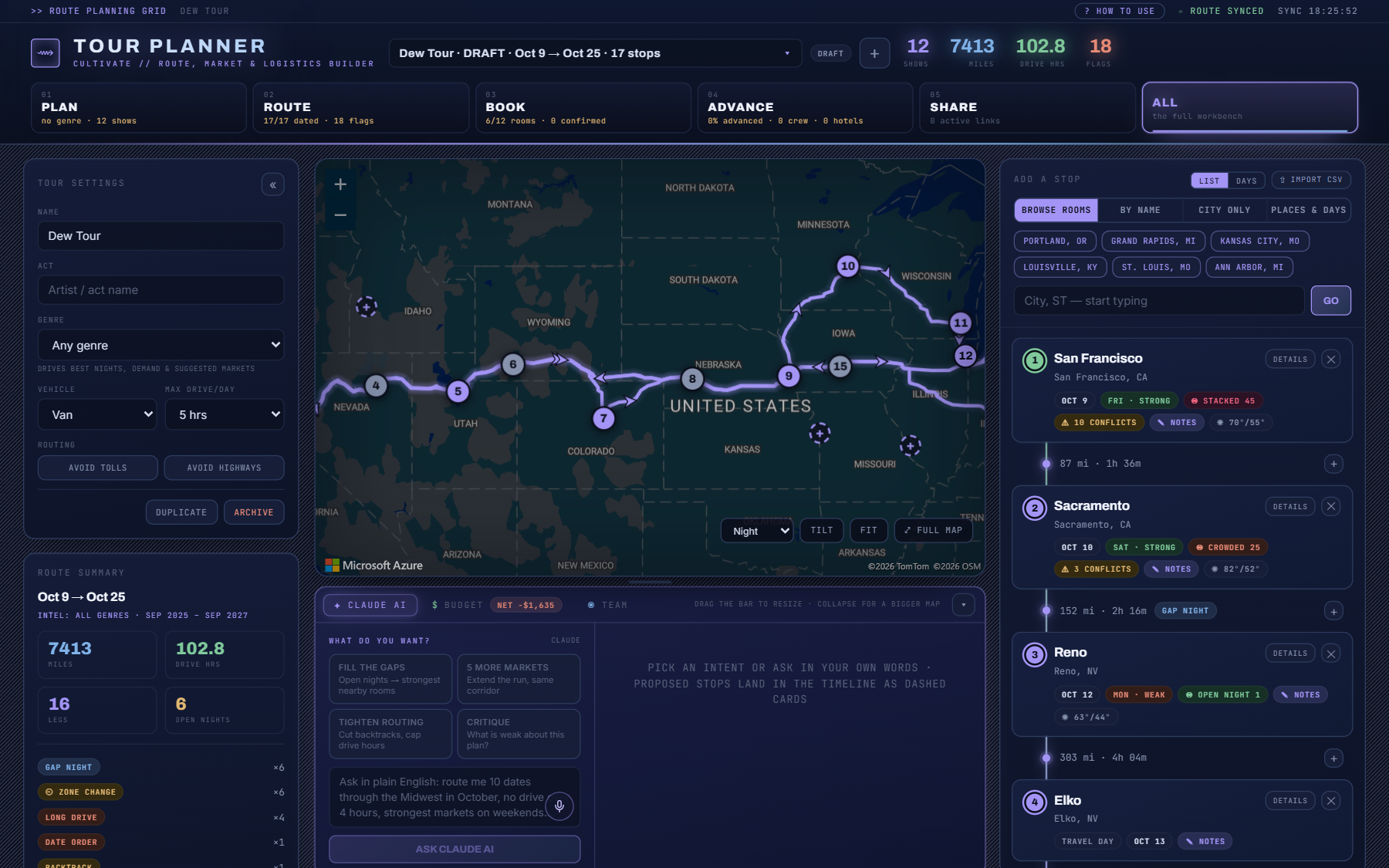Select City Only search mode
Image resolution: width=1389 pixels, height=868 pixels.
[x=1224, y=210]
